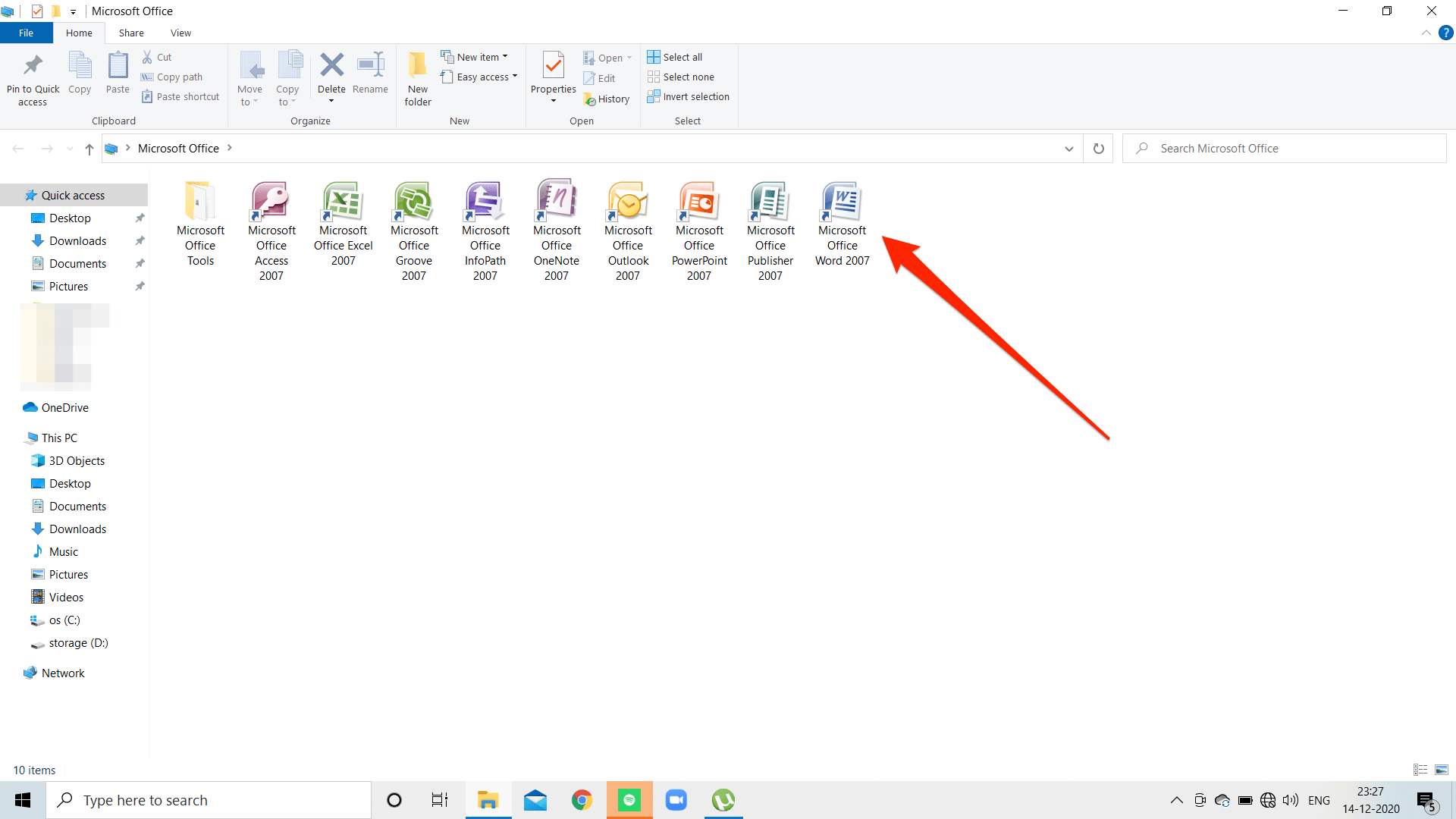Open Microsoft Office Outlook 2007
Image resolution: width=1456 pixels, height=819 pixels.
tap(628, 230)
